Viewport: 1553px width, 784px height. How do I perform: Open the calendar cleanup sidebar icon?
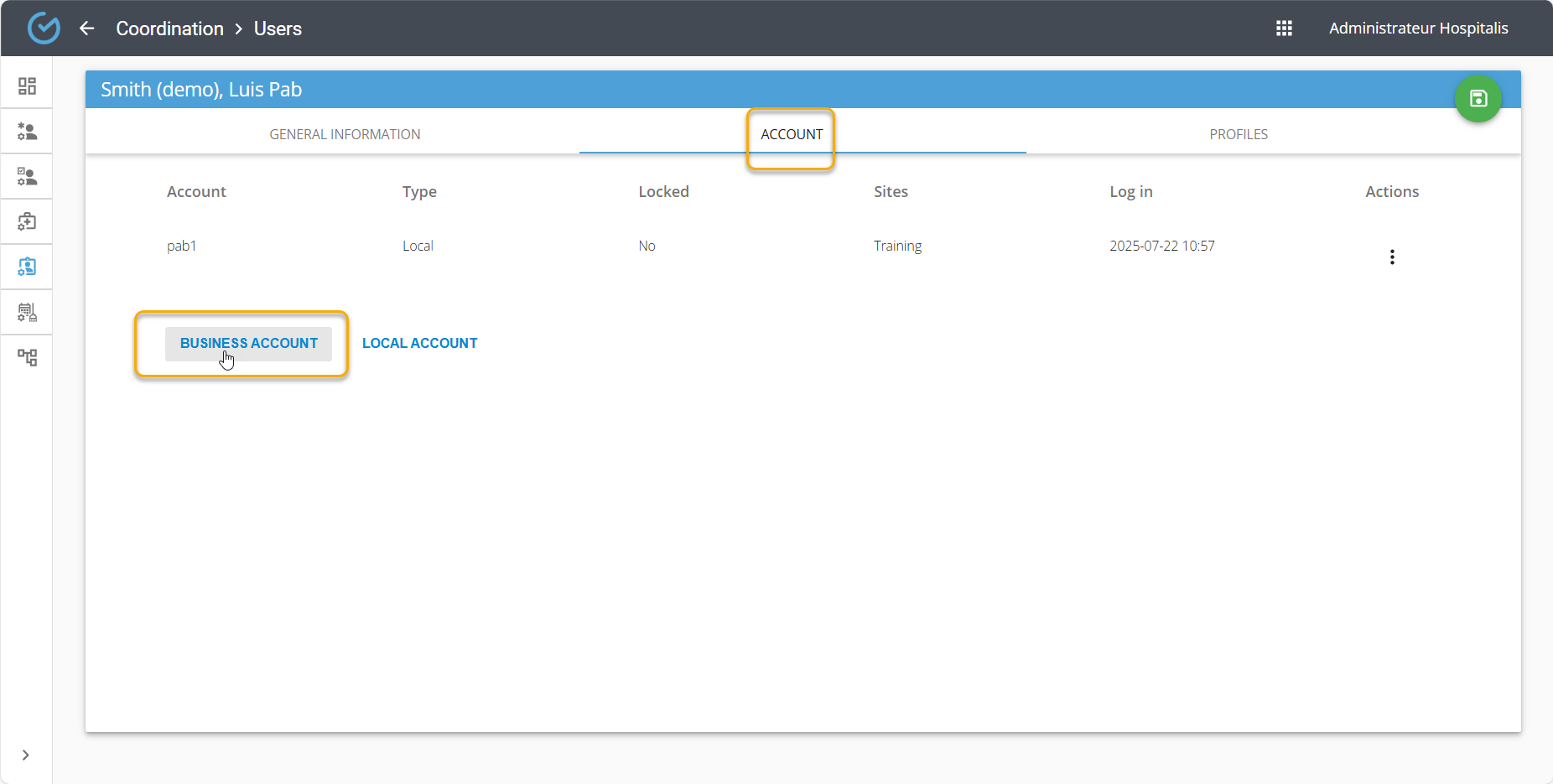(x=27, y=313)
